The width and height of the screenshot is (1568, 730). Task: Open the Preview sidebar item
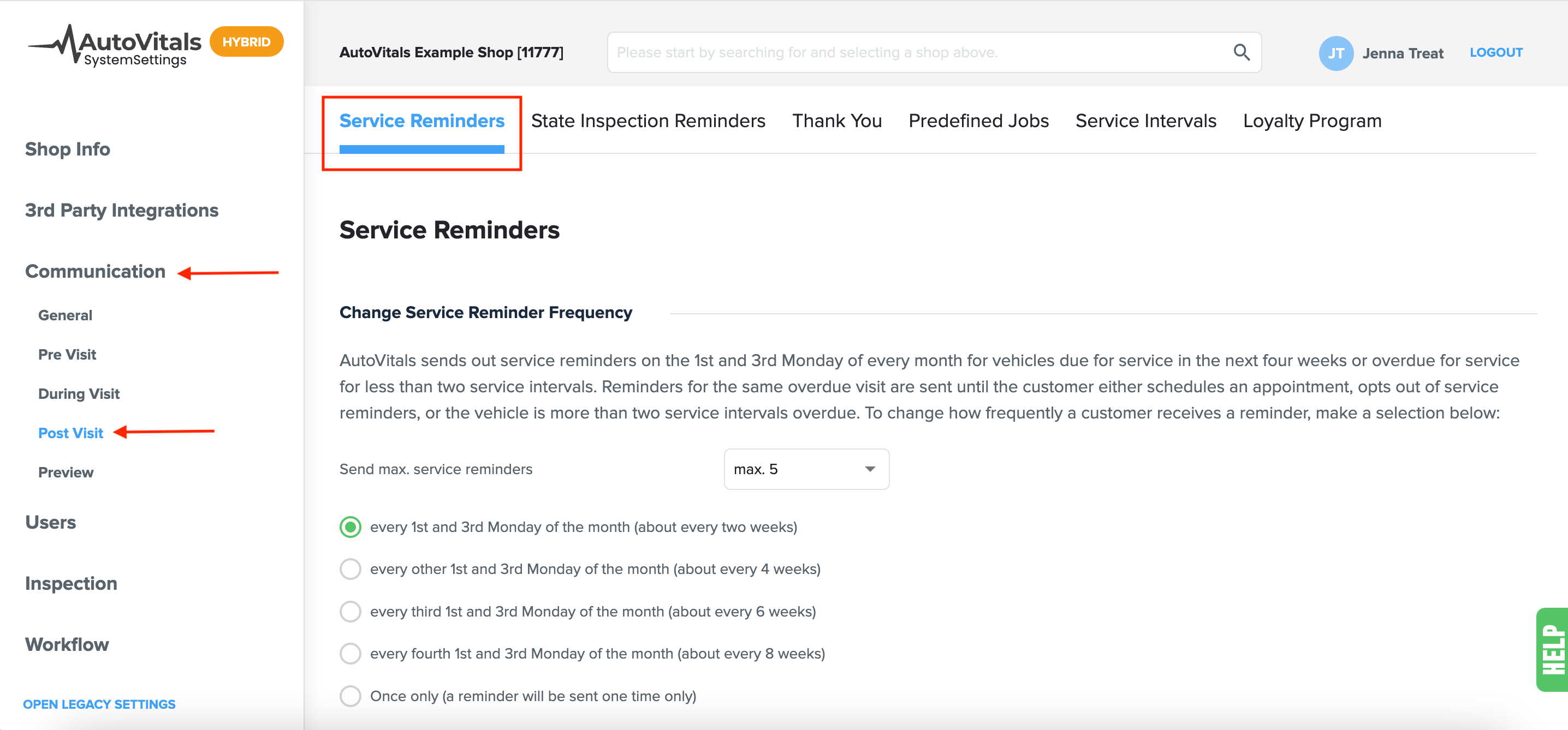click(66, 472)
